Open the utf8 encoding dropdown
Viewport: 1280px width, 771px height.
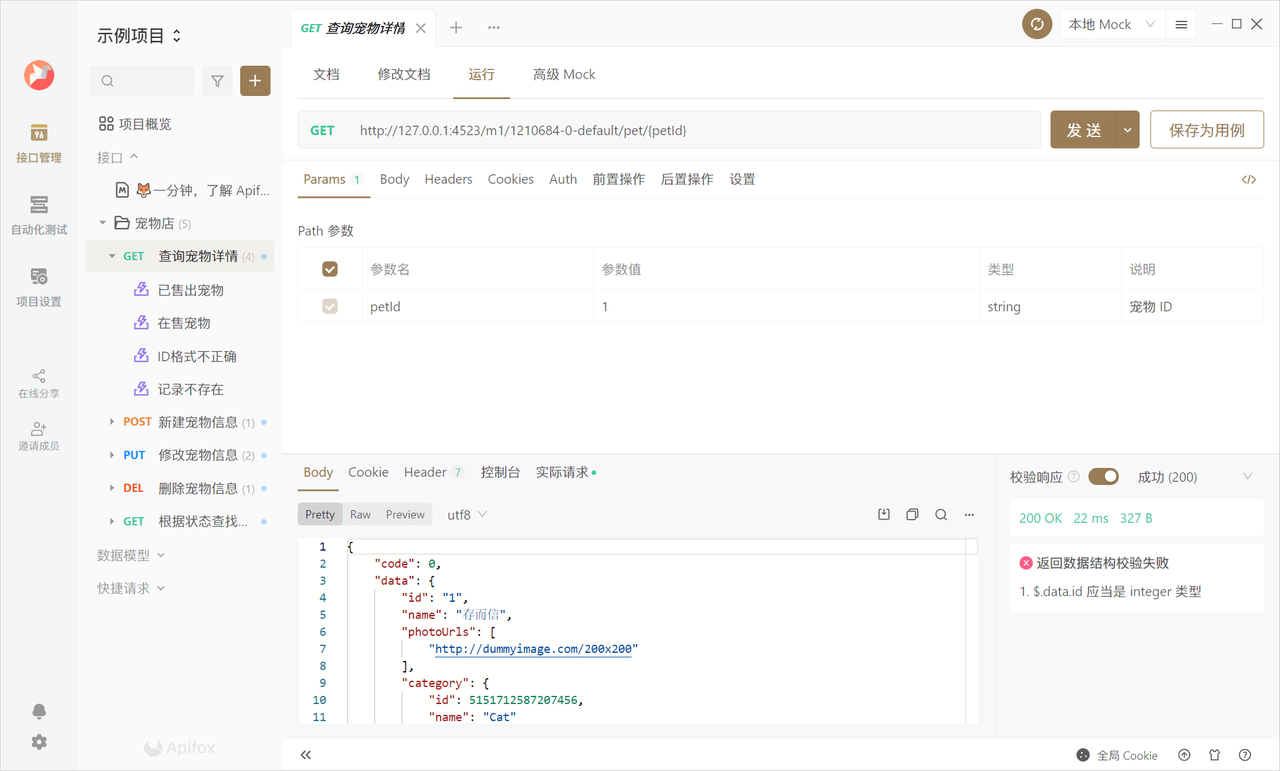point(466,514)
